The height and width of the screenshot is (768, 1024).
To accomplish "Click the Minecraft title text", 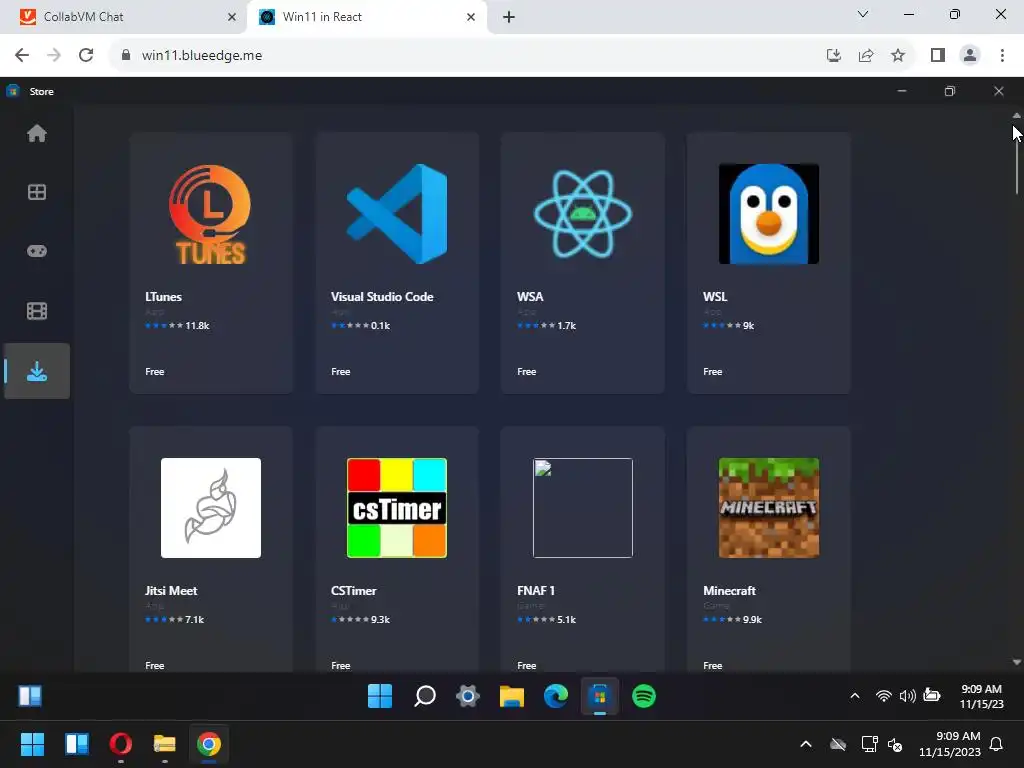I will [x=729, y=590].
